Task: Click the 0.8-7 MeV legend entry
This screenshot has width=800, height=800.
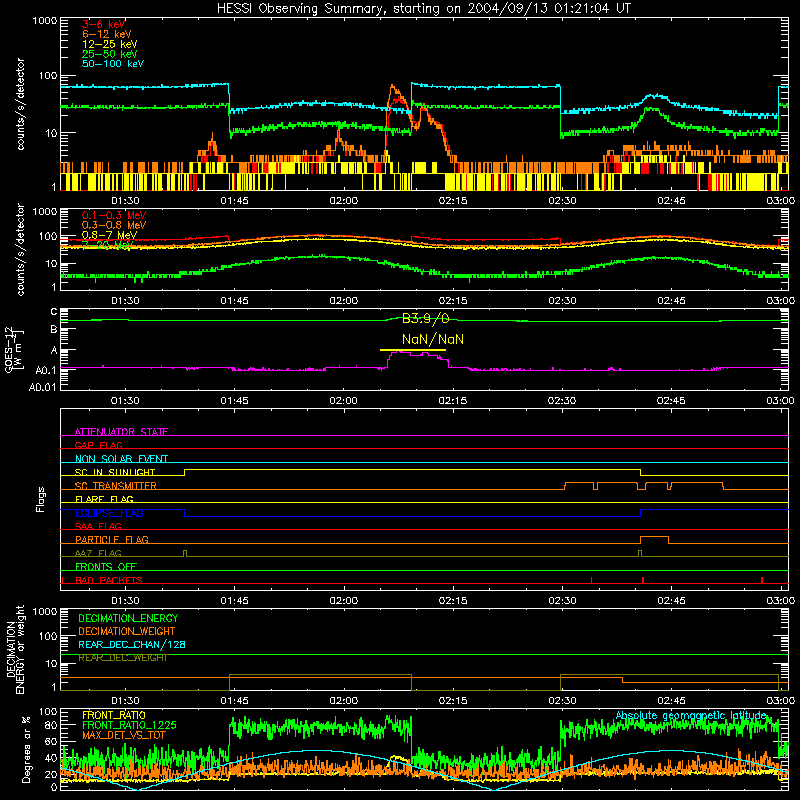Action: coord(110,235)
